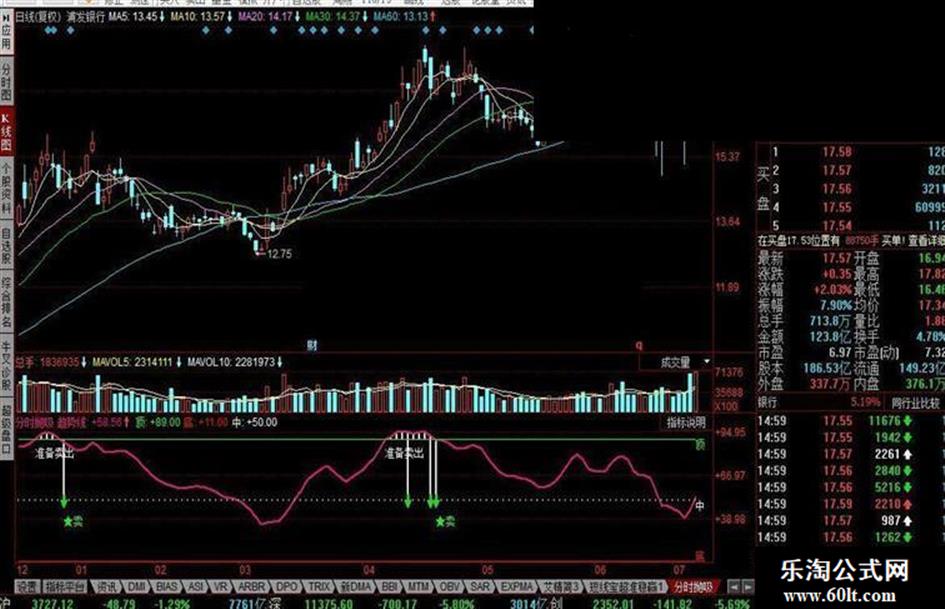Select the ASI indicator tab
The image size is (945, 609).
pyautogui.click(x=195, y=587)
